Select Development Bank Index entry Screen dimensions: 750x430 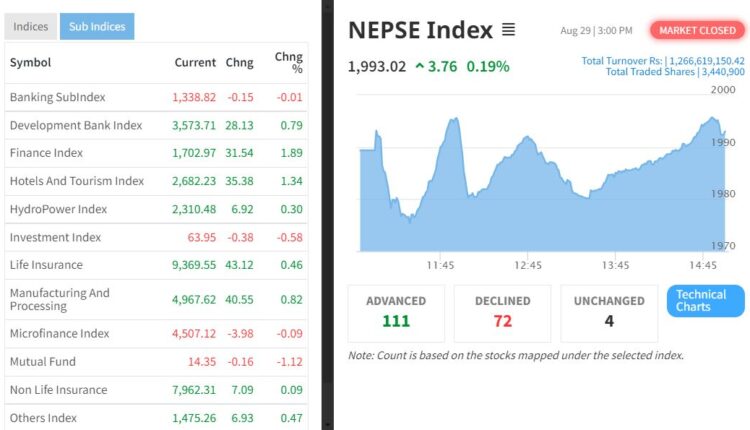(76, 125)
